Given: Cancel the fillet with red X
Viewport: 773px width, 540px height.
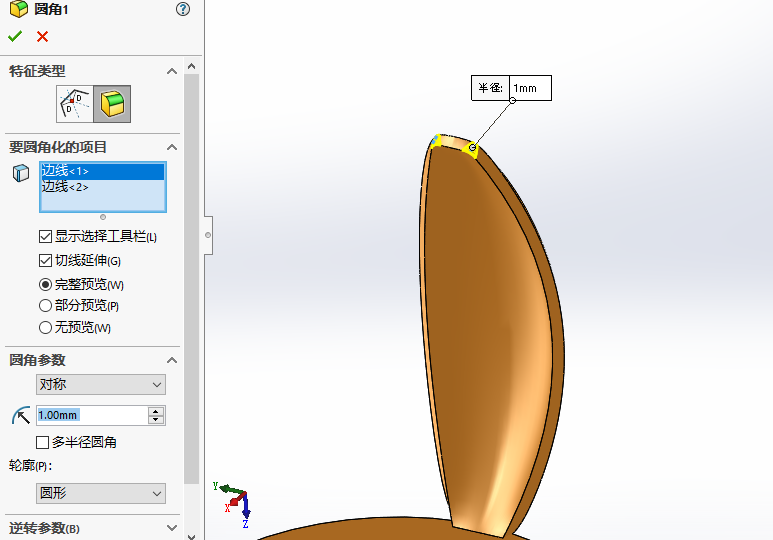Looking at the screenshot, I should (42, 36).
